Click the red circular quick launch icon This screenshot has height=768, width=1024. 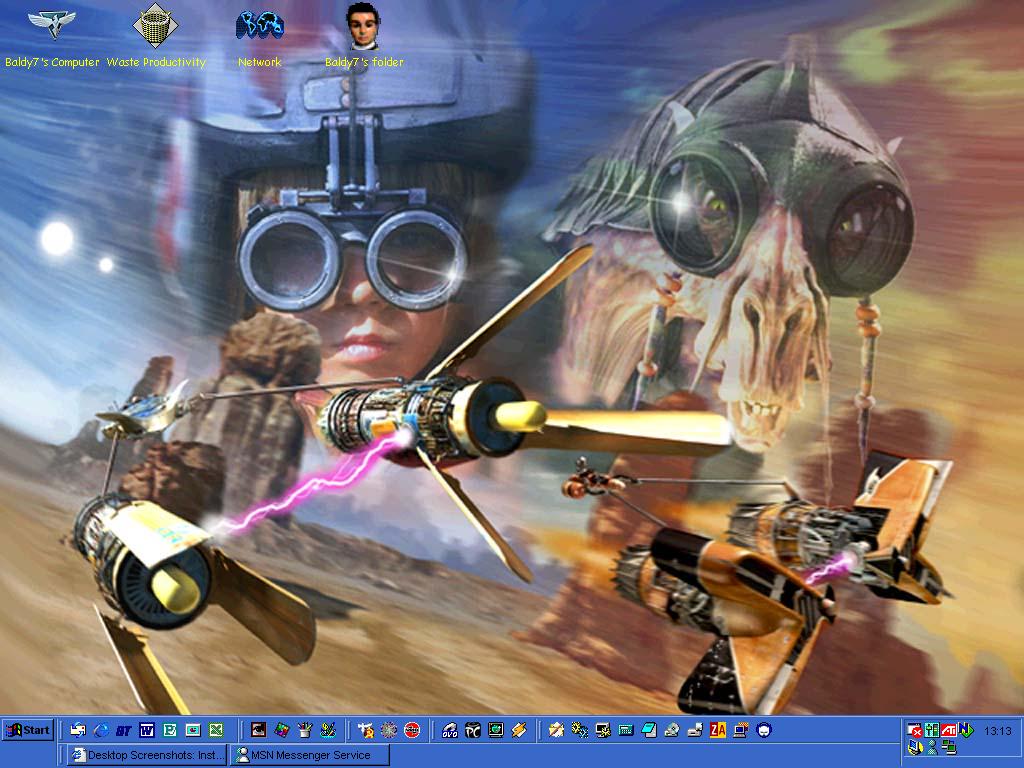coord(412,731)
